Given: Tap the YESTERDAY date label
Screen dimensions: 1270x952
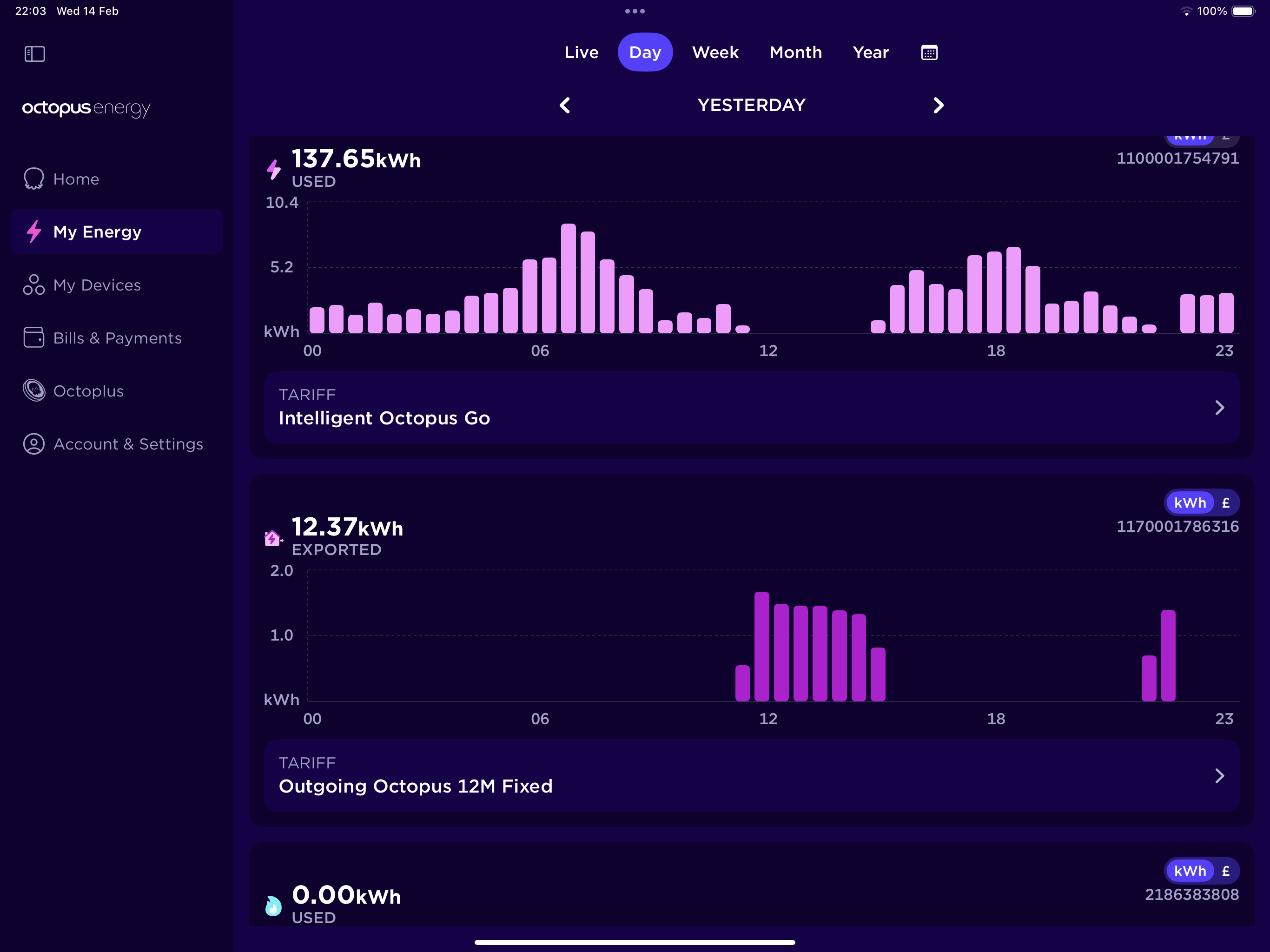Looking at the screenshot, I should [752, 105].
